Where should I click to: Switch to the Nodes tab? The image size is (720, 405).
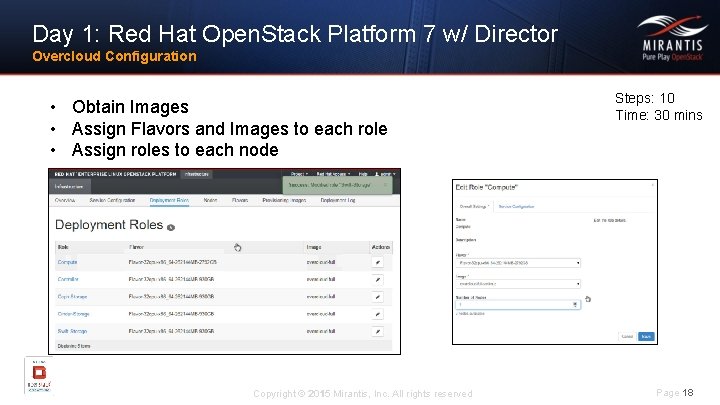coord(210,200)
